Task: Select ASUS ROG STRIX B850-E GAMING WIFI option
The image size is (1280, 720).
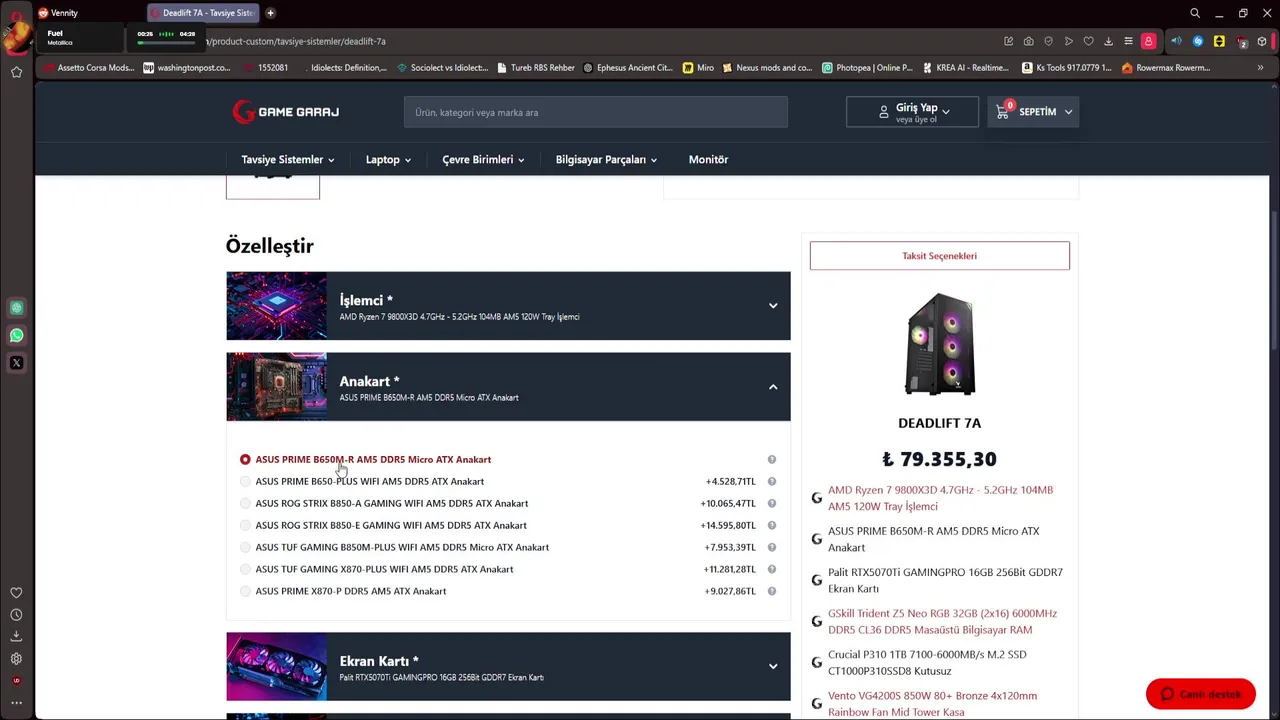Action: (245, 525)
